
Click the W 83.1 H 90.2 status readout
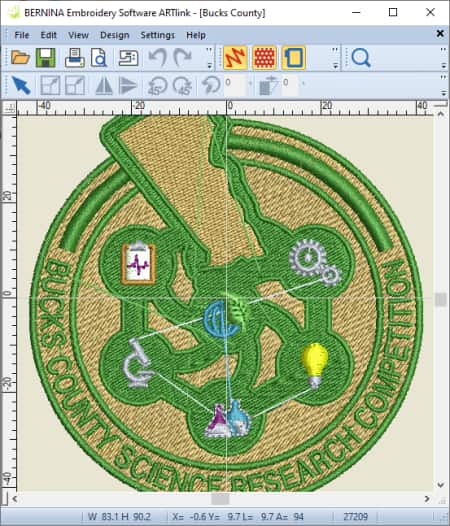(119, 516)
